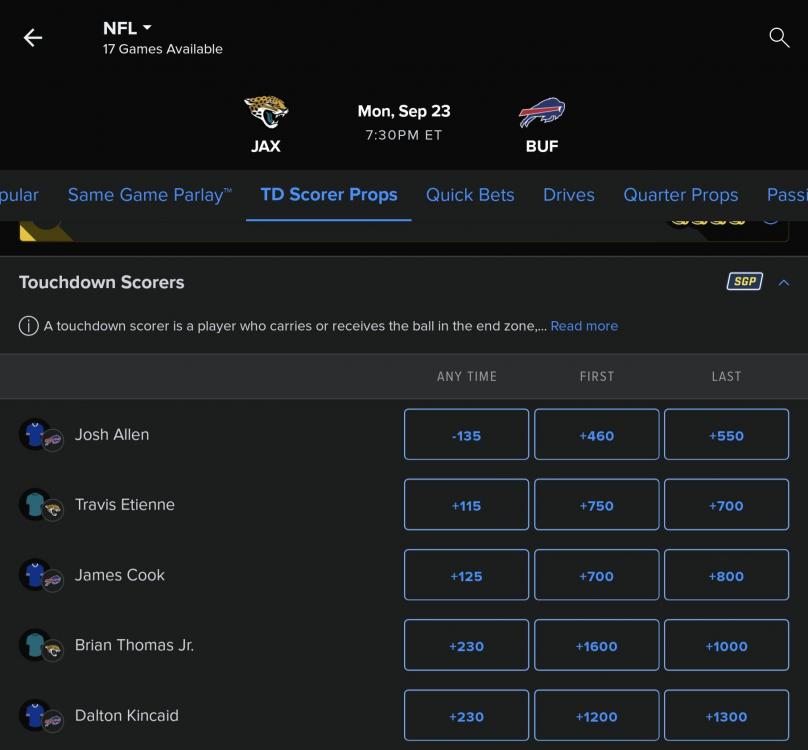Select James Cook last TD +800 odds
Image resolution: width=808 pixels, height=750 pixels.
[726, 575]
